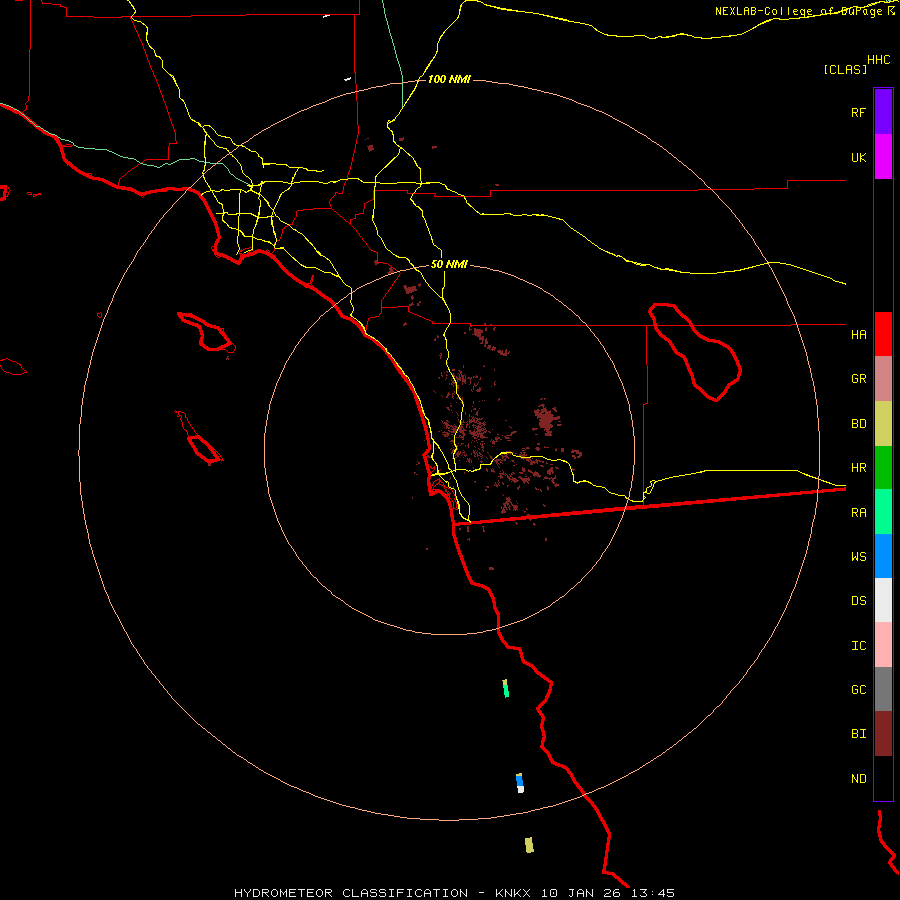This screenshot has height=900, width=900.
Task: Pick the mint green RA legend swatch
Action: [883, 512]
